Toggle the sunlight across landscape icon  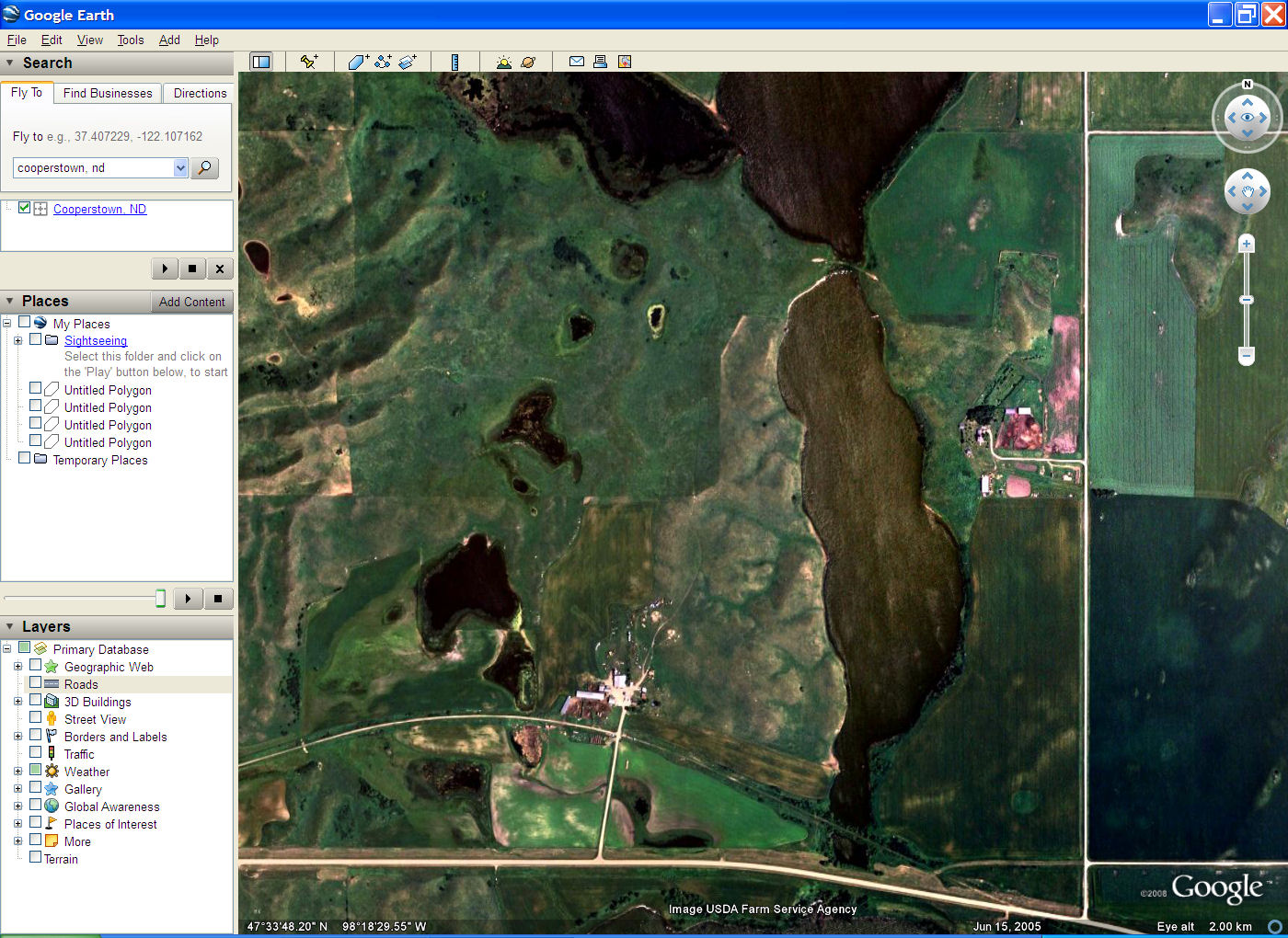(503, 62)
